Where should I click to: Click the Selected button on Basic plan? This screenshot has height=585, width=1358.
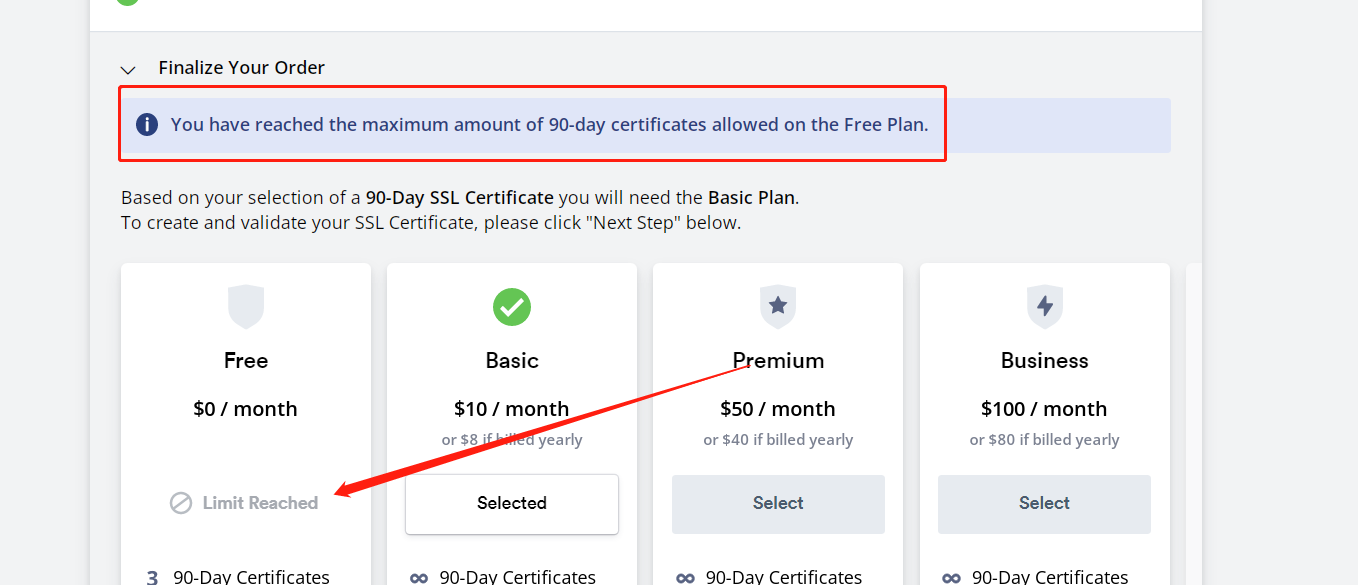coord(512,504)
